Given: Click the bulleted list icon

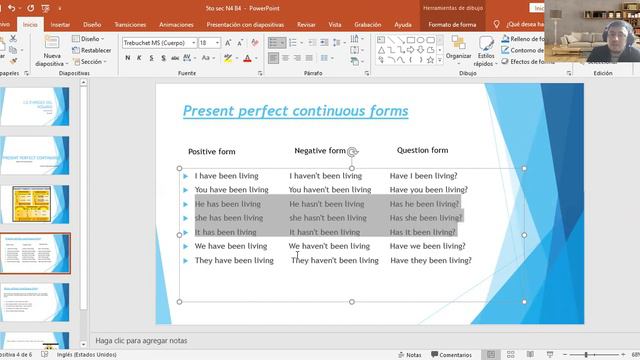Looking at the screenshot, I should point(273,42).
